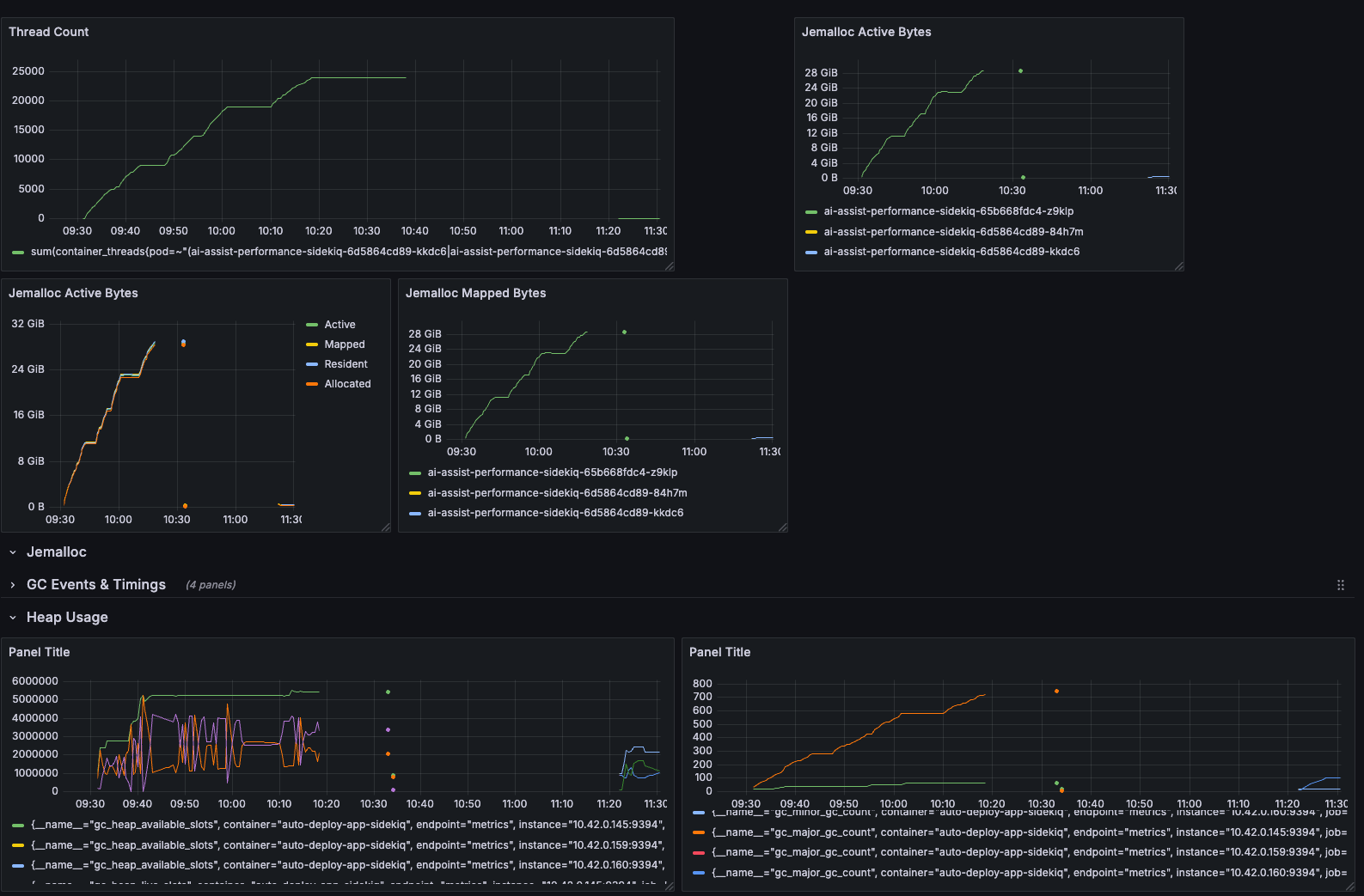Toggle the Mapped series in the legend
The height and width of the screenshot is (896, 1364).
pyautogui.click(x=344, y=344)
